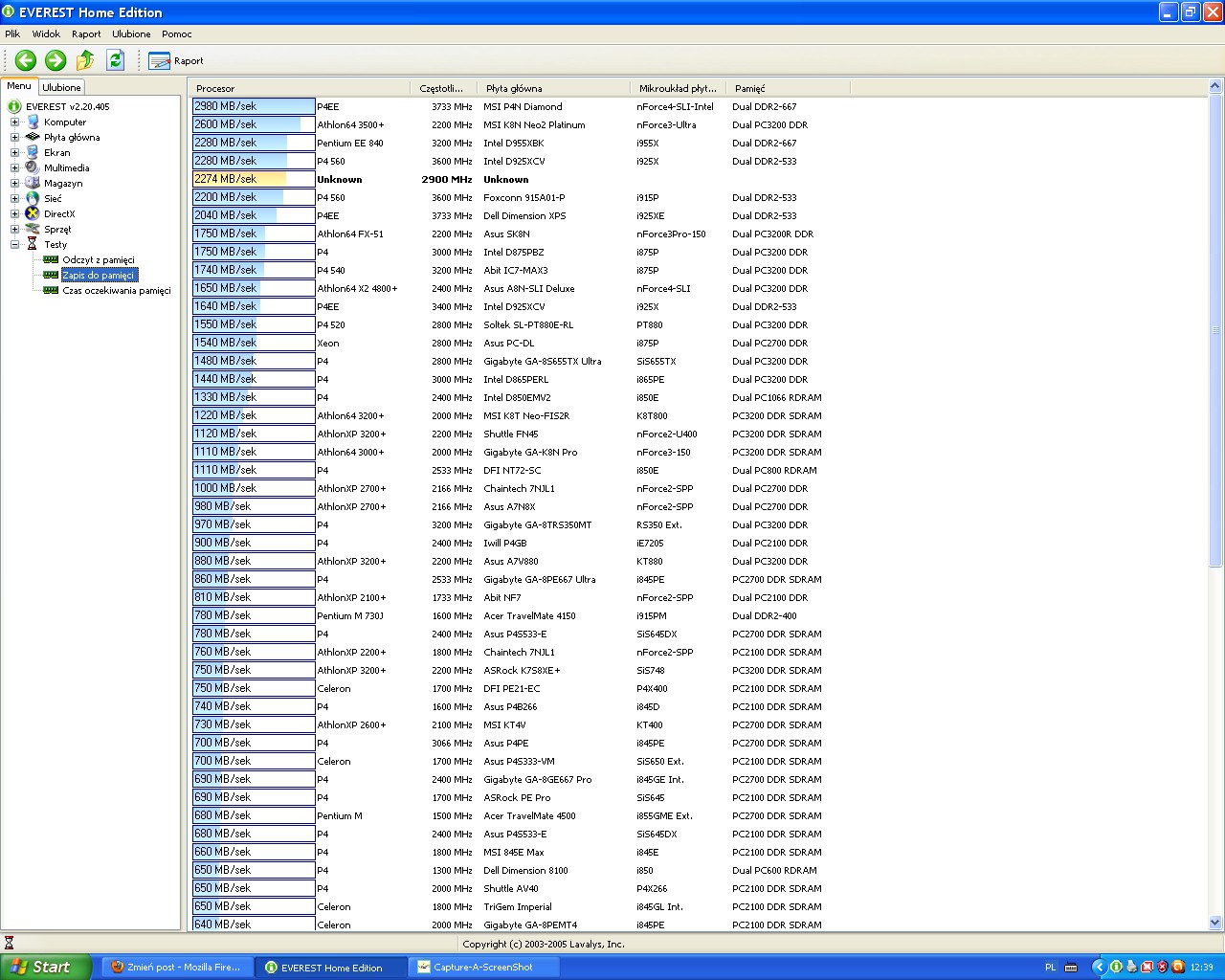
Task: Expand the Sieć tree node
Action: 14,198
